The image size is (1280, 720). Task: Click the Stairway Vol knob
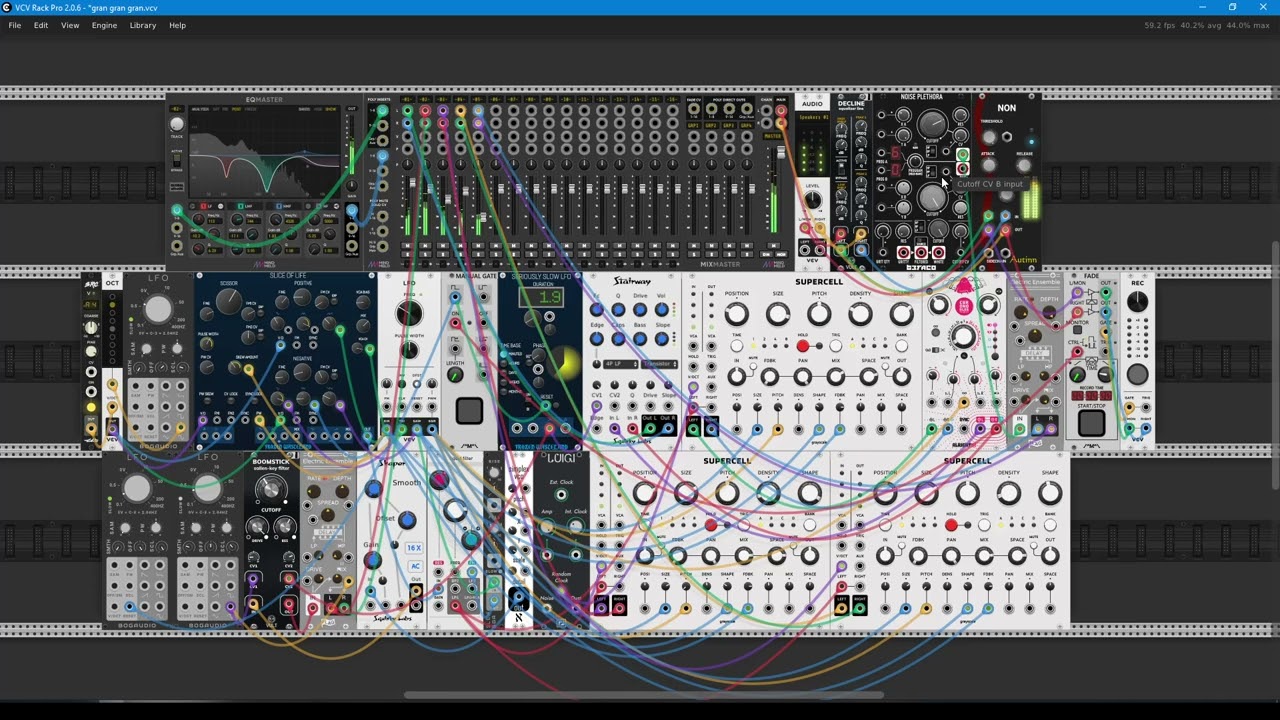pyautogui.click(x=661, y=310)
